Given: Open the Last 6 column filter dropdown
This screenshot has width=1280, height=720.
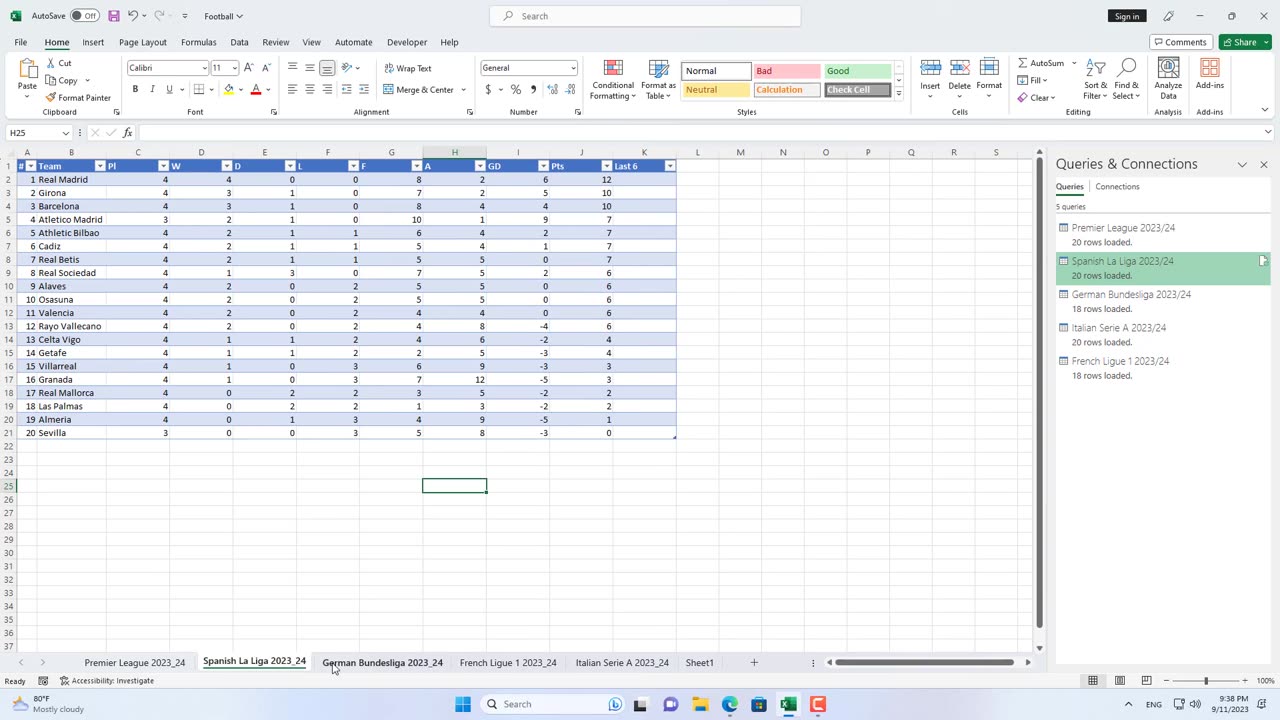Looking at the screenshot, I should (x=670, y=166).
